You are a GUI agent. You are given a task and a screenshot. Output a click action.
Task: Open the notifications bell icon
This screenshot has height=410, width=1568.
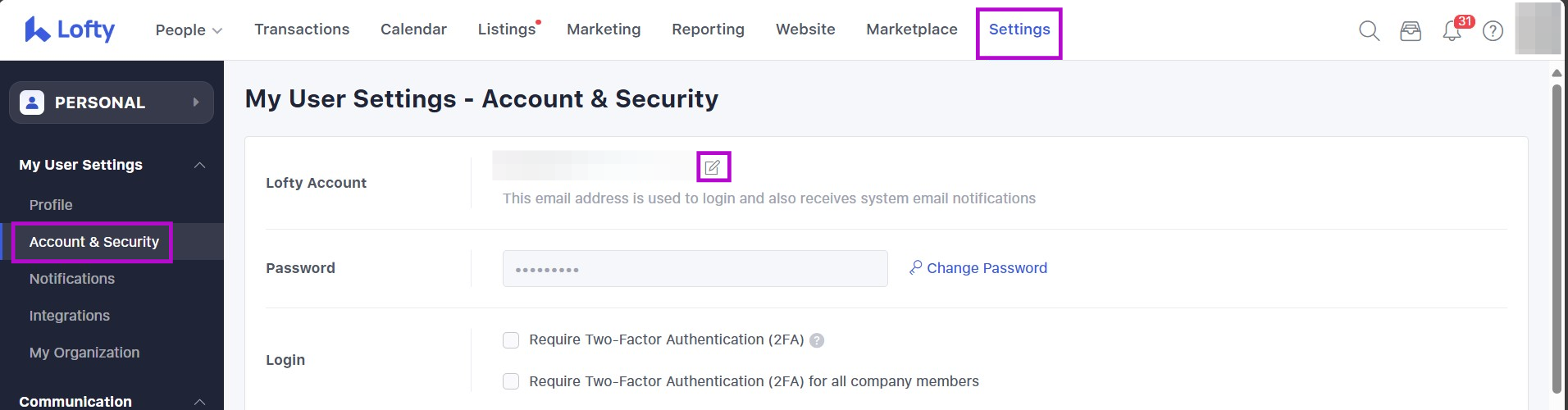coord(1452,32)
